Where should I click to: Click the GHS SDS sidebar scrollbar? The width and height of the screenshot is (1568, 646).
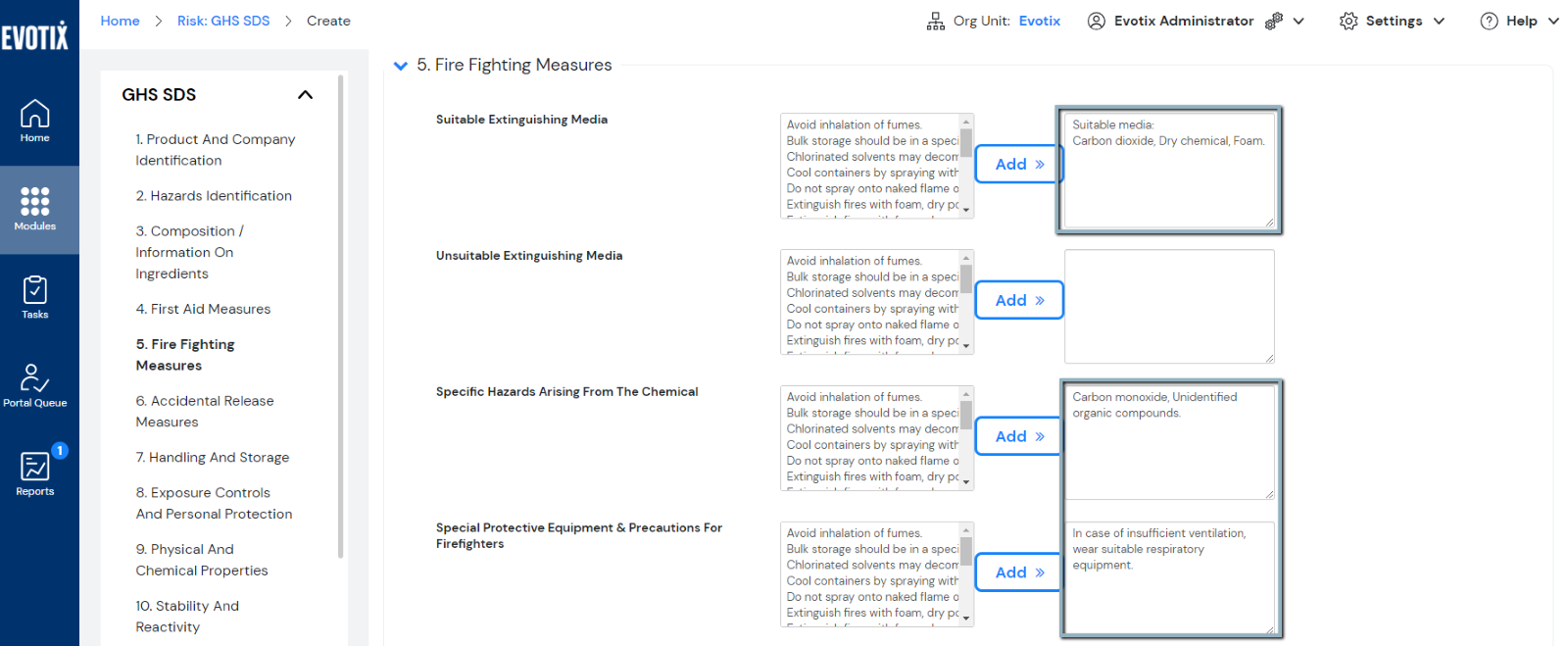point(340,314)
